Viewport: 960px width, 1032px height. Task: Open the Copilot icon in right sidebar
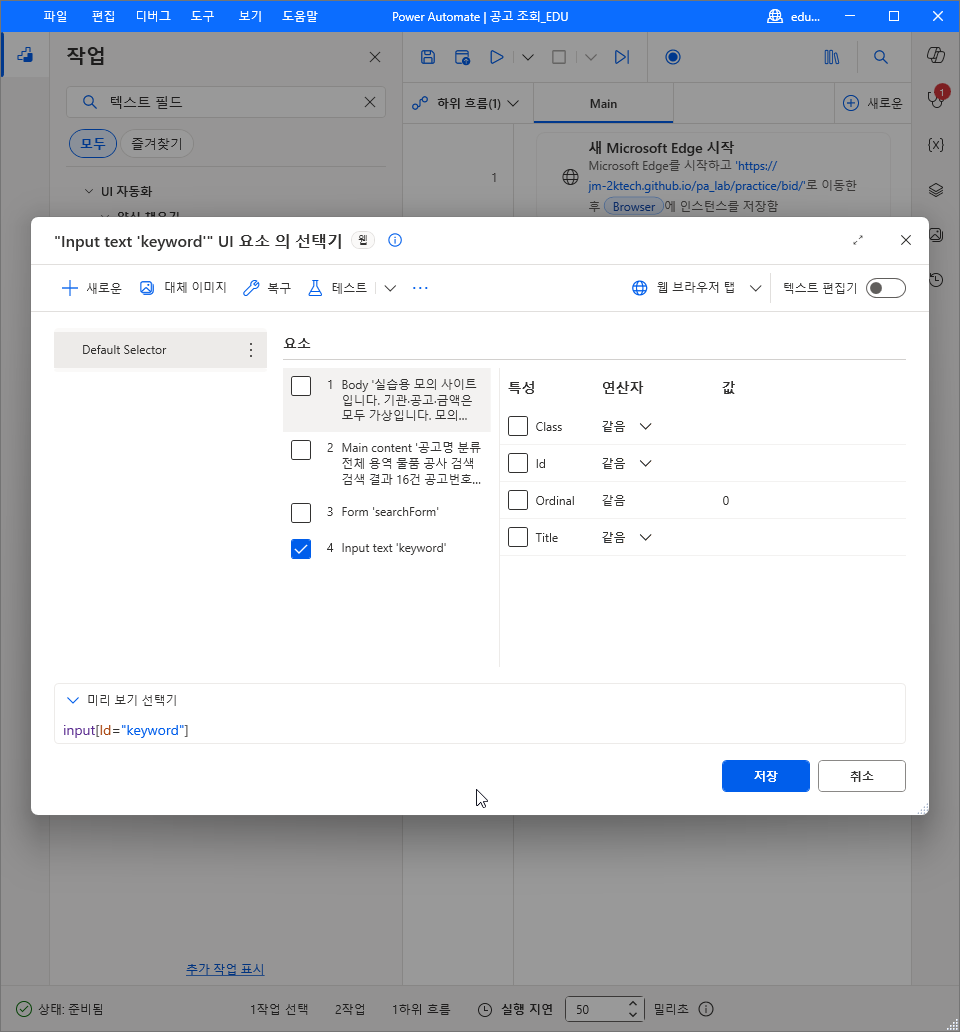[936, 55]
